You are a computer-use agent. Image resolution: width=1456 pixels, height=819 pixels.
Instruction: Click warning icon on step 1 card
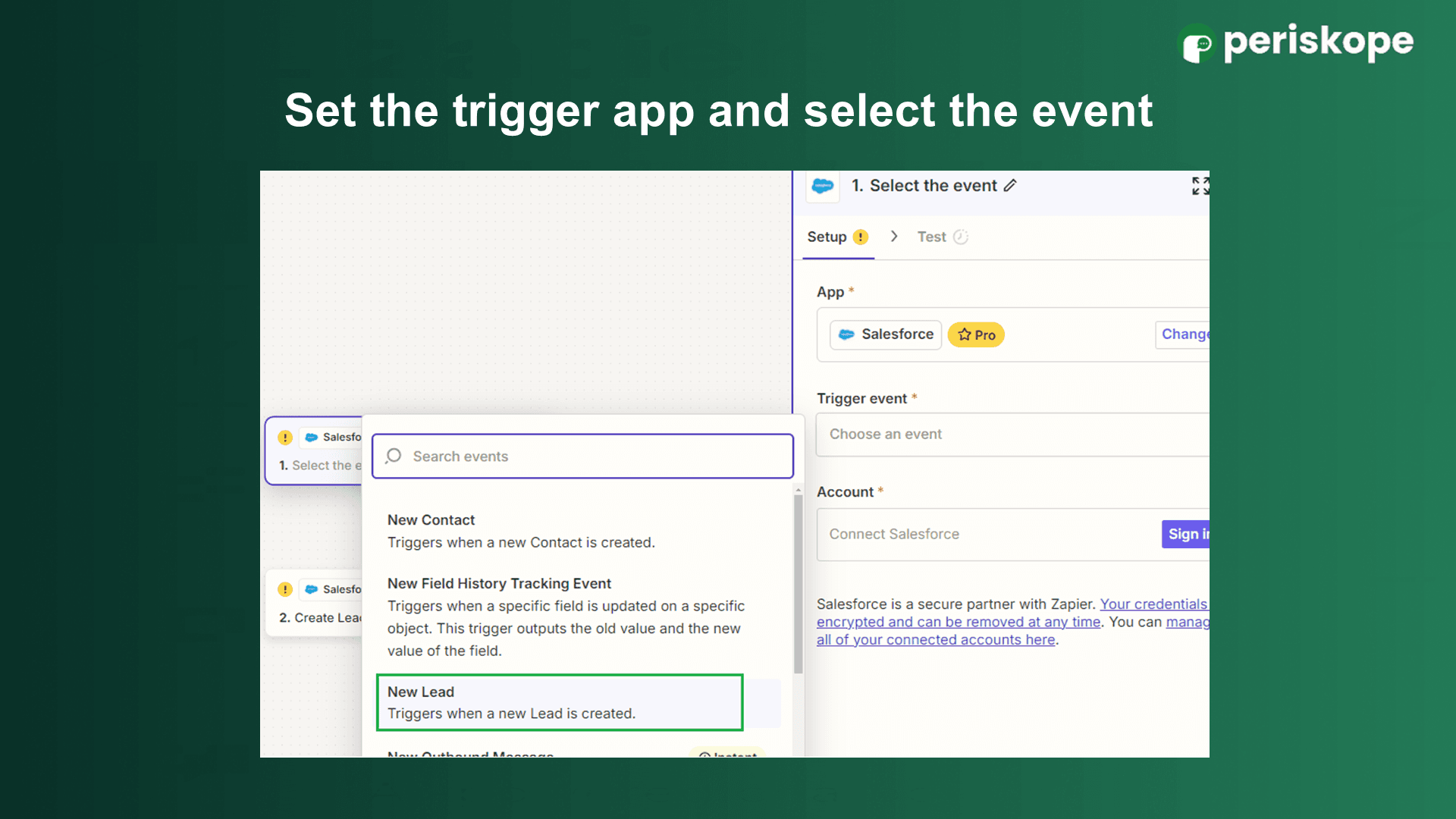285,438
